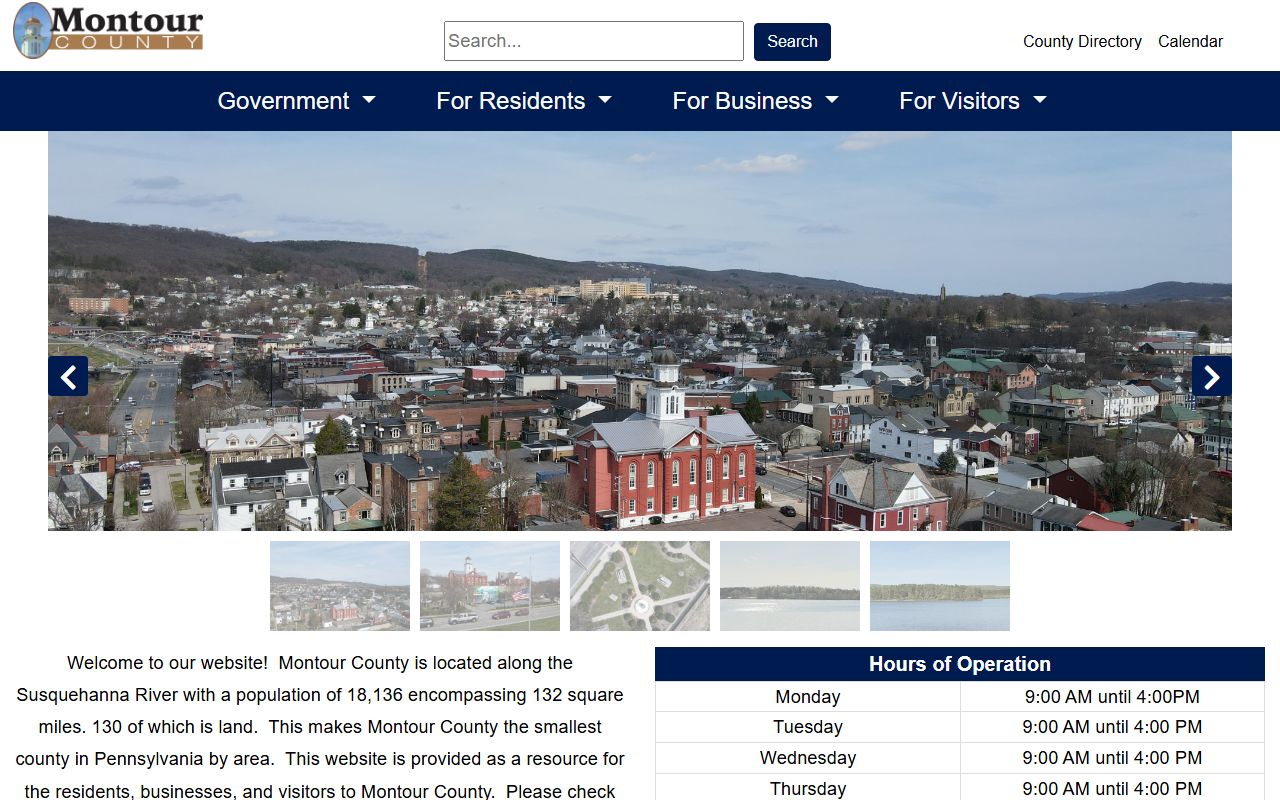
Task: Click the Wednesday row label
Action: point(808,758)
